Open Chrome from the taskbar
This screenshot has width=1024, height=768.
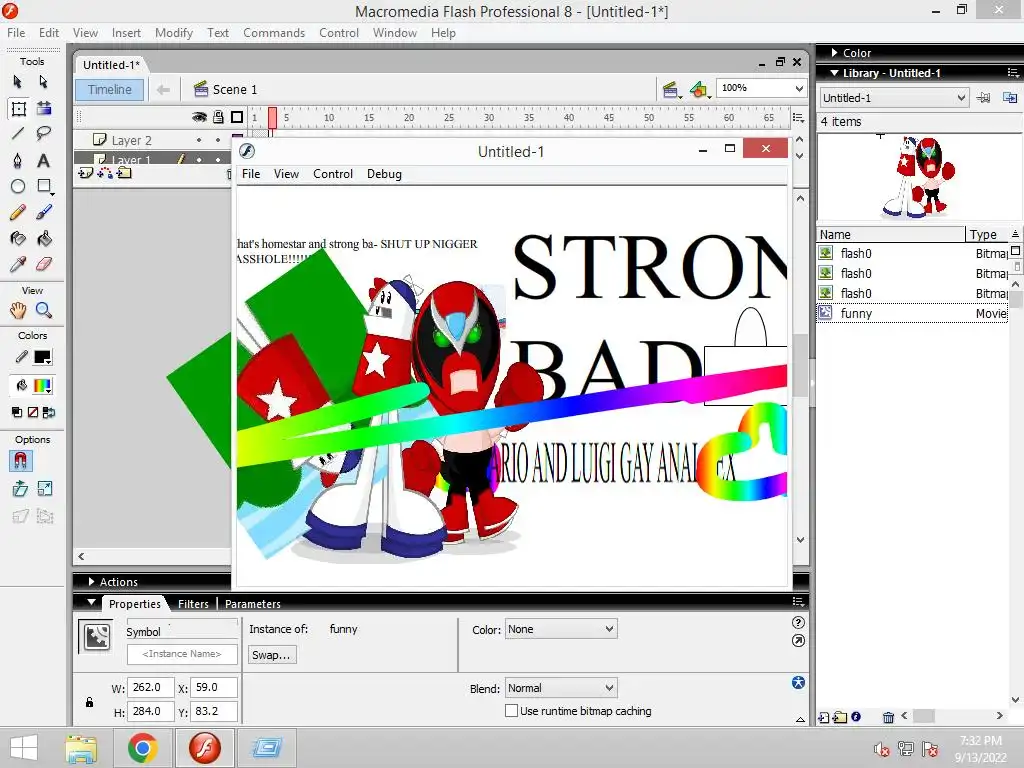(142, 748)
